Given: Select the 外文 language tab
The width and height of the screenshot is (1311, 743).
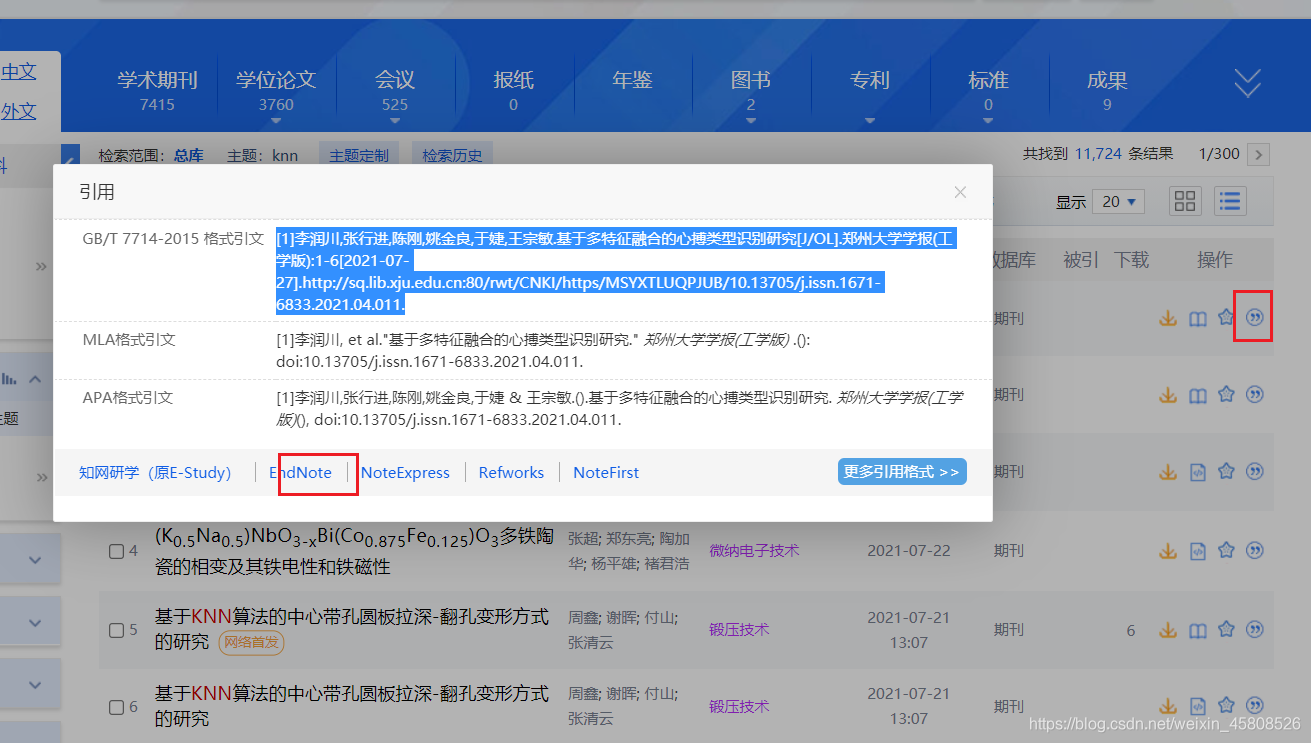Looking at the screenshot, I should (x=19, y=111).
